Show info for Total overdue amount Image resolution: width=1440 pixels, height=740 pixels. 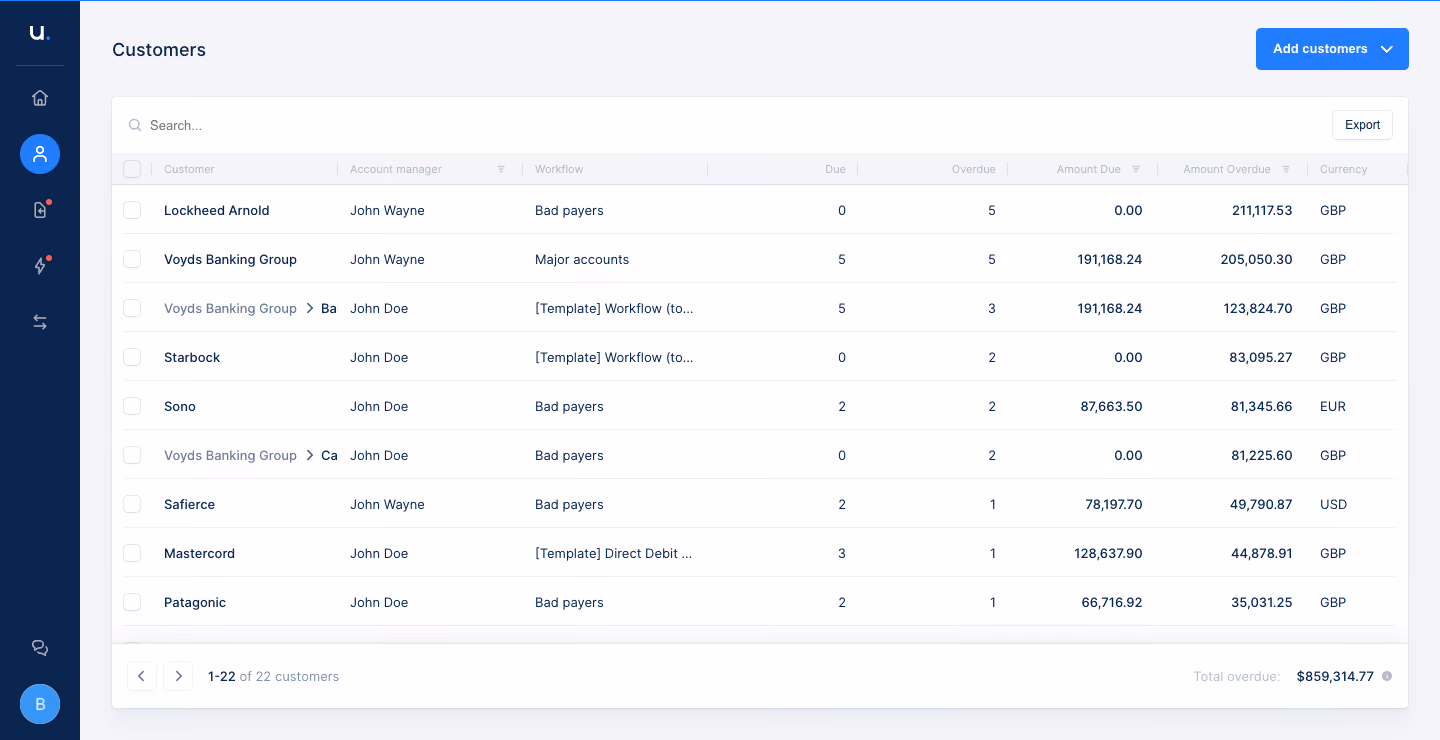point(1387,676)
